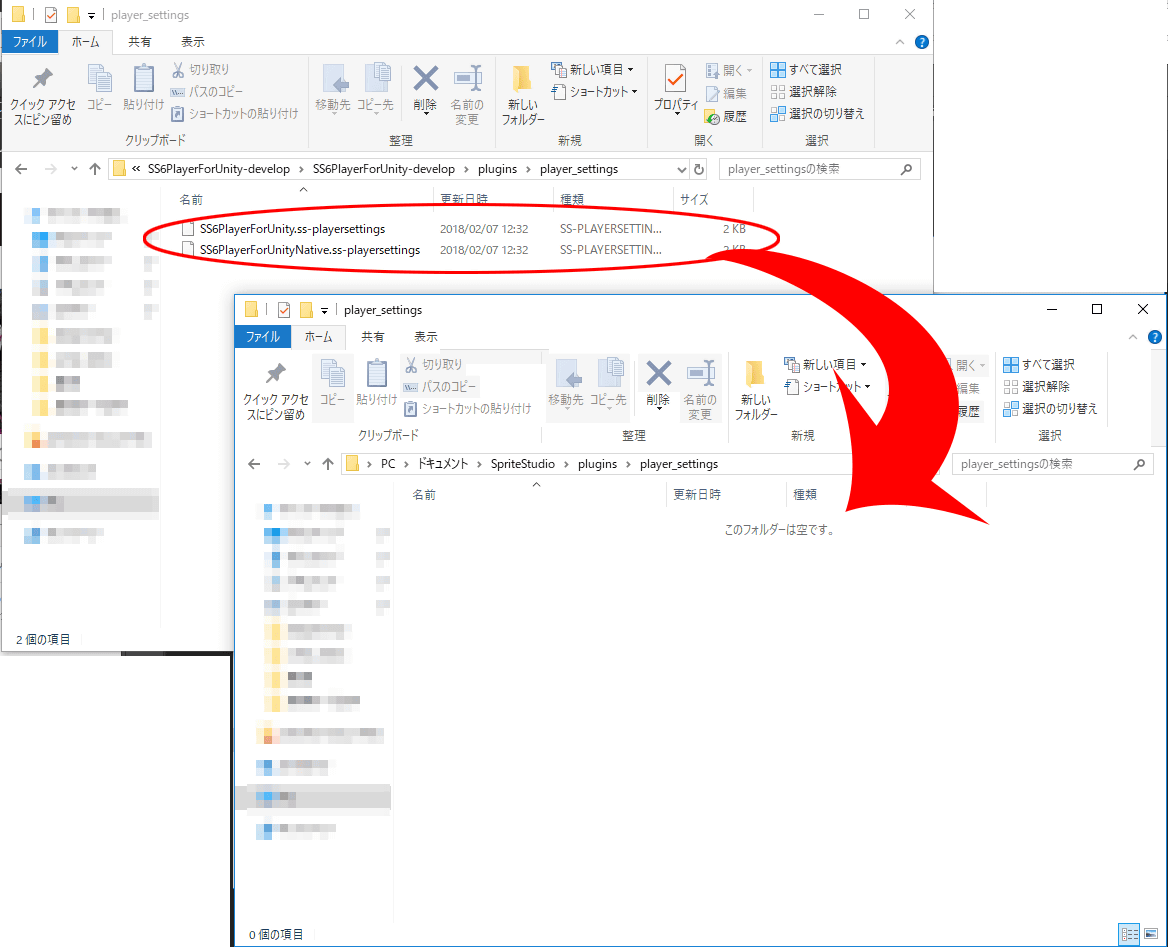The height and width of the screenshot is (947, 1168).
Task: Open 共有 tab in back window
Action: coord(140,42)
